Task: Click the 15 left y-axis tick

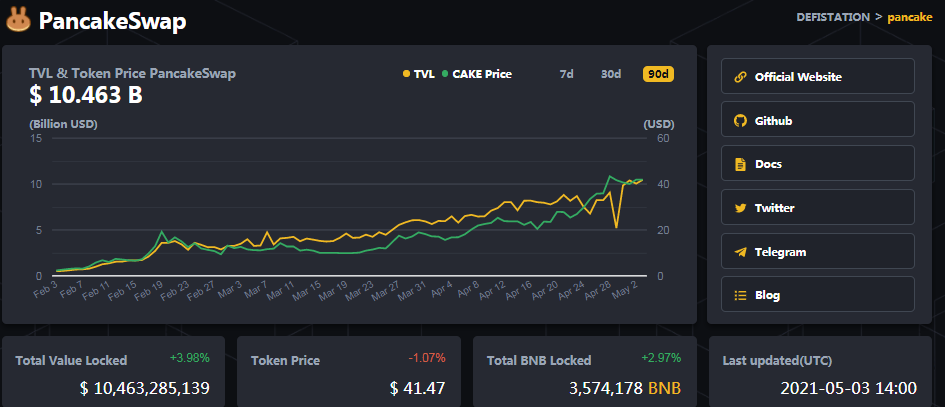Action: coord(35,139)
